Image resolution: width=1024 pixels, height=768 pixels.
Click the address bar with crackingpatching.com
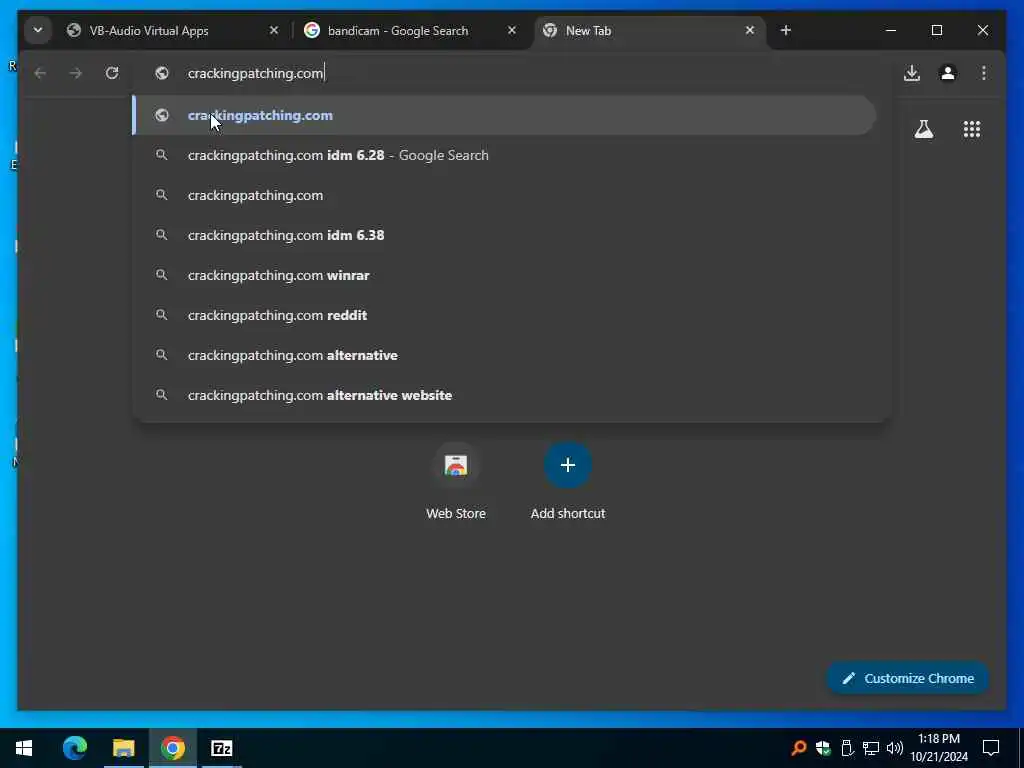(512, 73)
